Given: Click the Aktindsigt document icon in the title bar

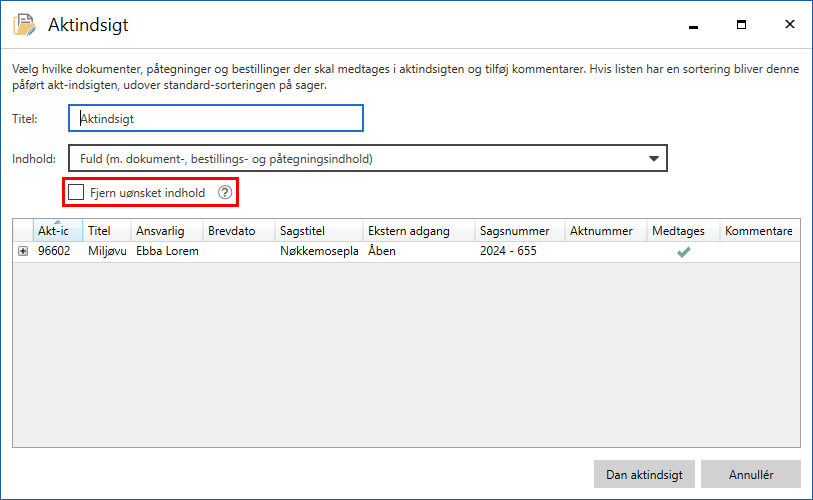Looking at the screenshot, I should click(x=23, y=25).
